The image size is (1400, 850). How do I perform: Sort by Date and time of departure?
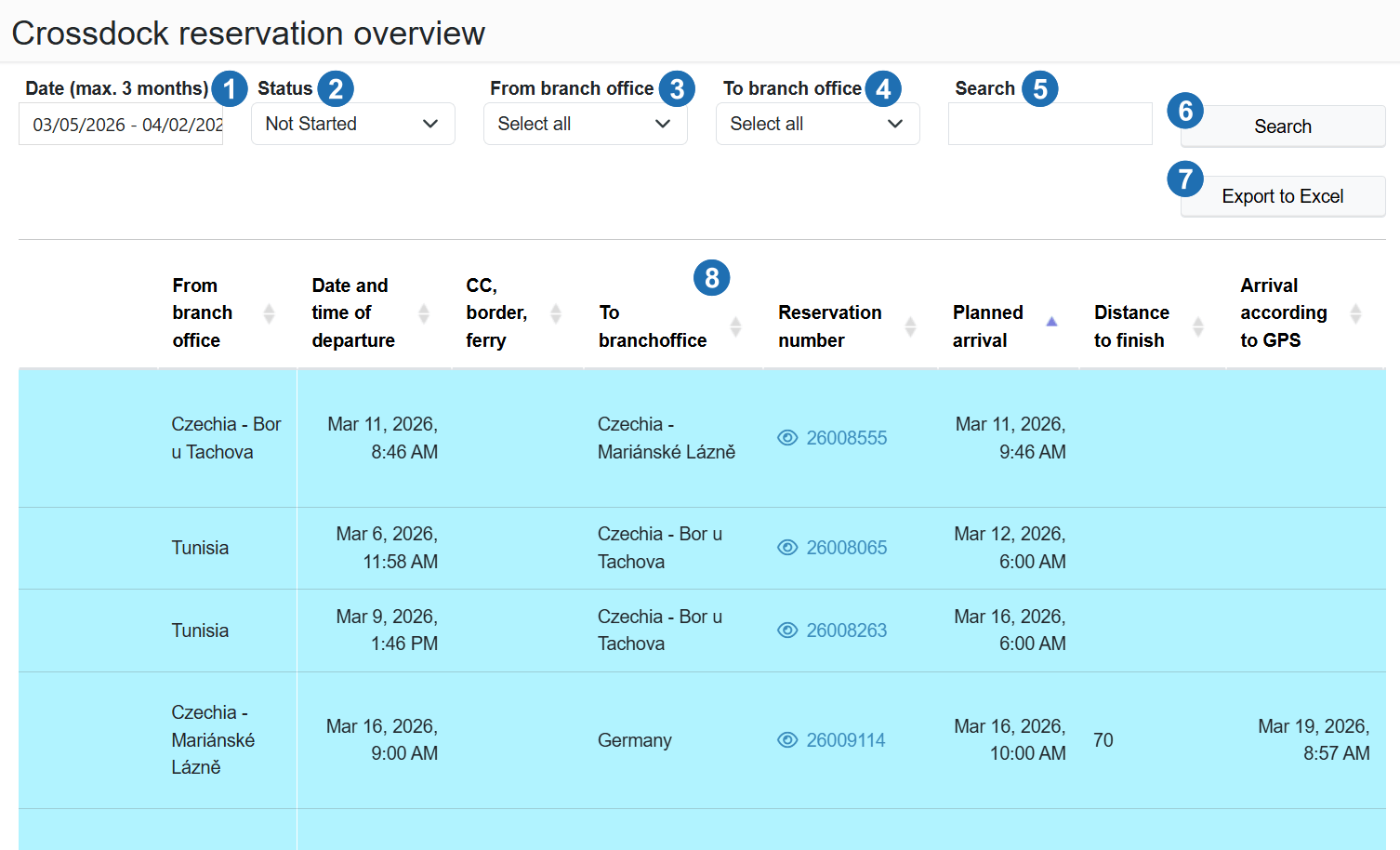423,313
